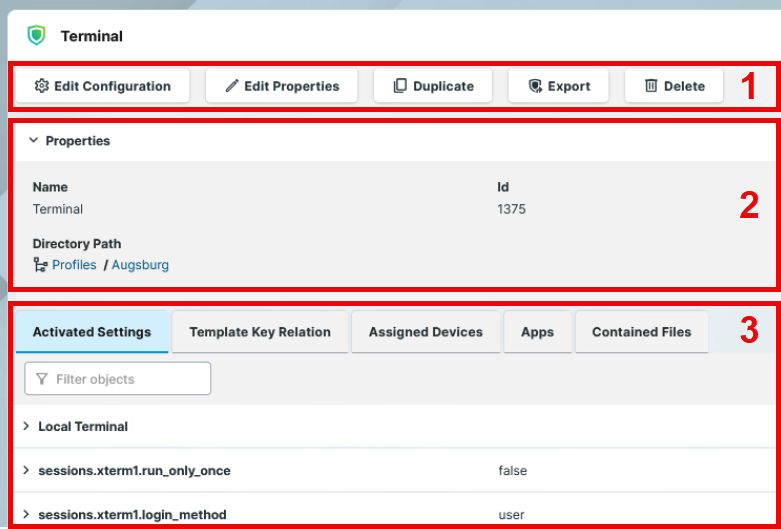Expand the Local Terminal group

point(26,426)
